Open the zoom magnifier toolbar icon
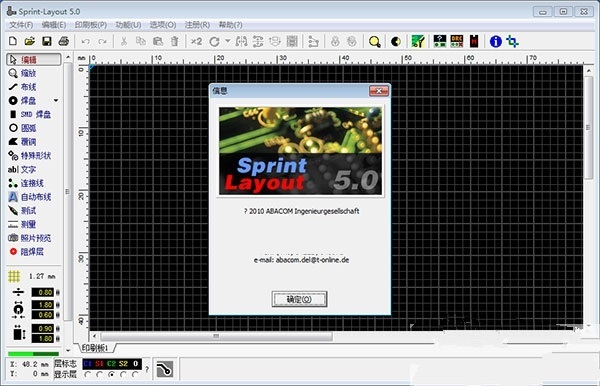Viewport: 600px width, 386px height. coord(374,41)
